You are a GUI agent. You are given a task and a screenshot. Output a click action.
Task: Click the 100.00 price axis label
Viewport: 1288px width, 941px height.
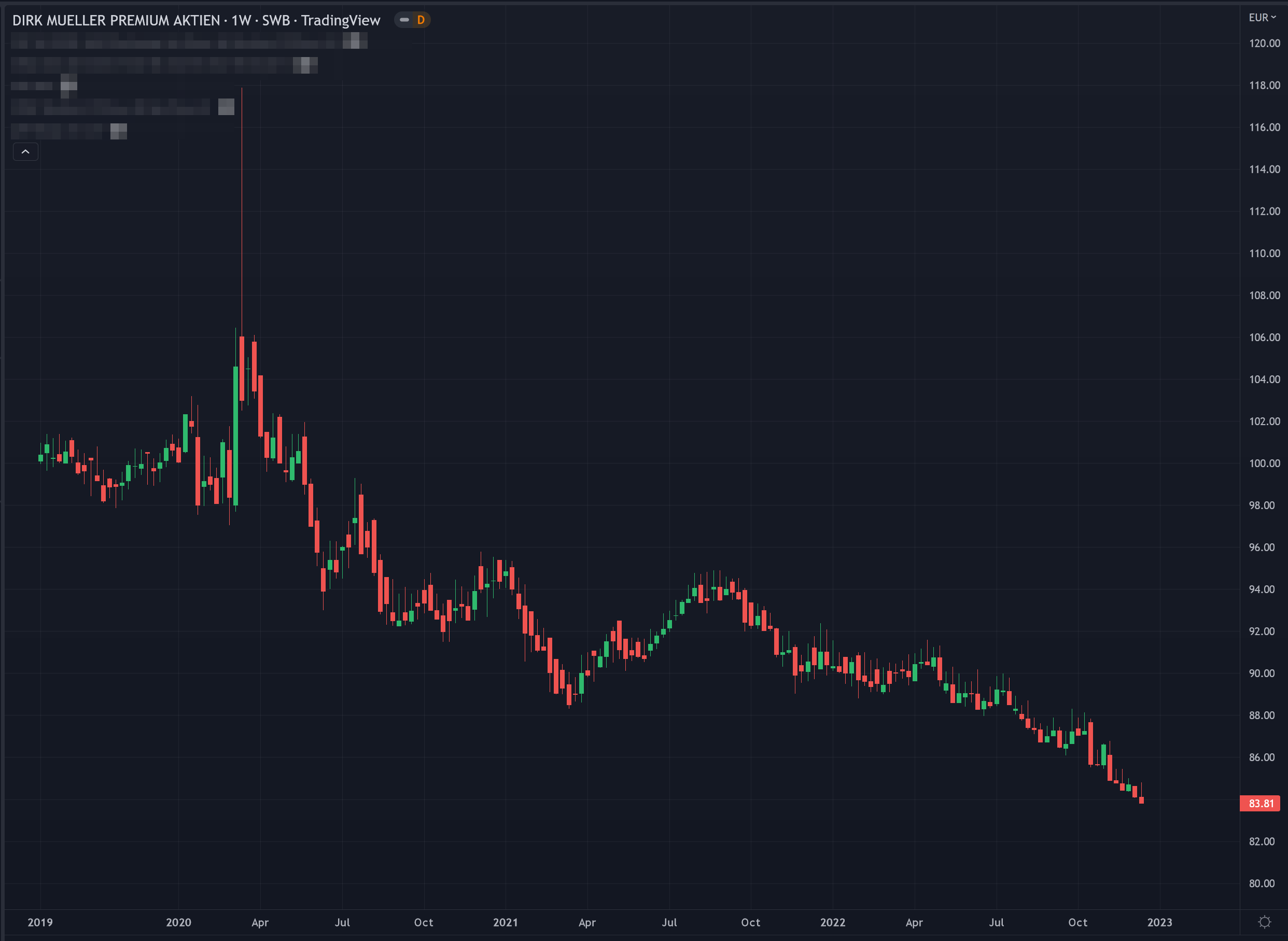click(1264, 463)
